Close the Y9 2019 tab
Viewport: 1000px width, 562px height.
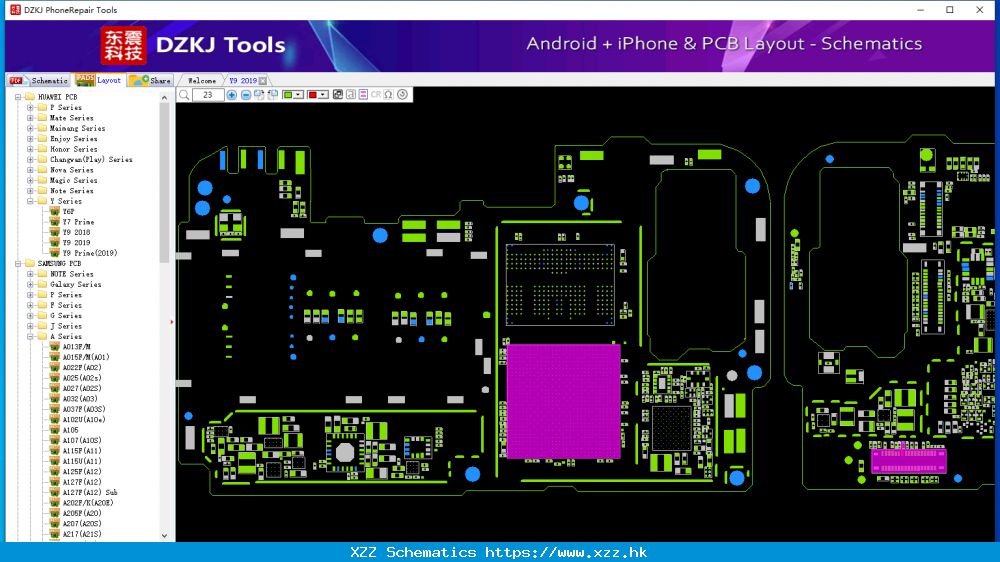pos(263,81)
